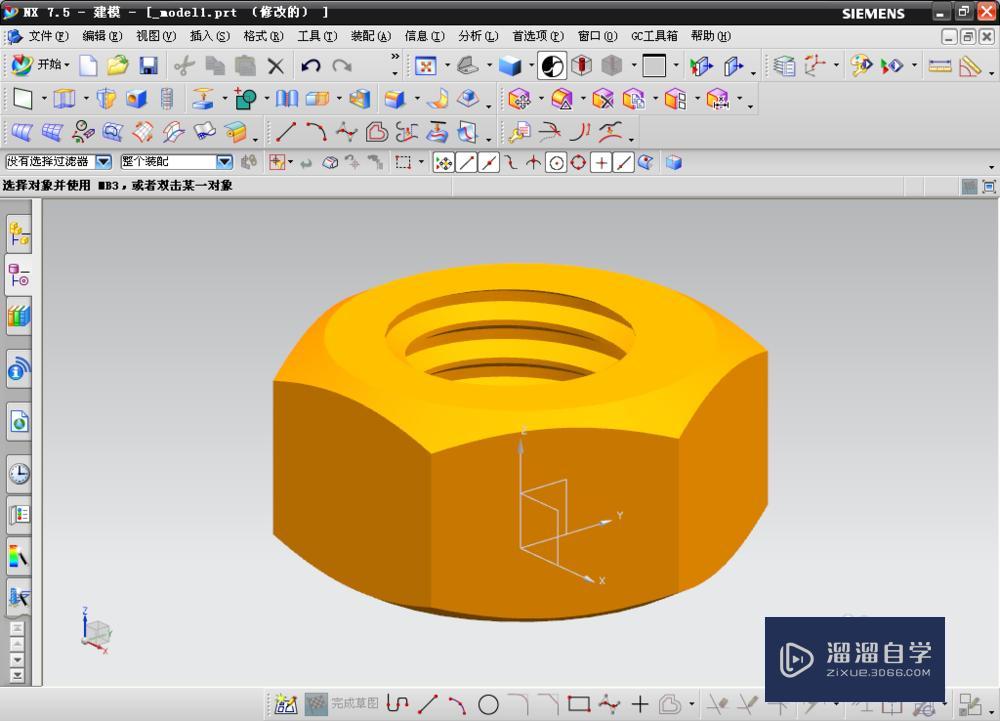This screenshot has width=1000, height=721.
Task: Select the Measure Angle icon
Action: [970, 66]
